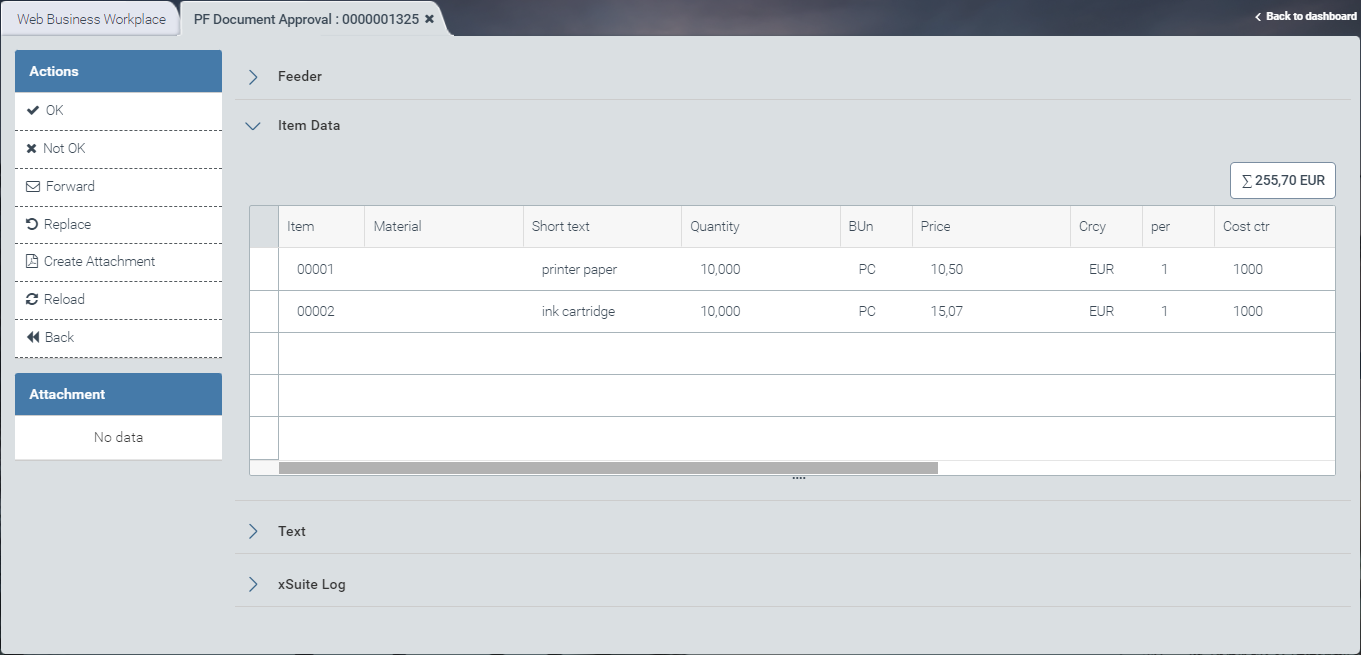Expand the Feeder section
This screenshot has width=1361, height=655.
(252, 76)
